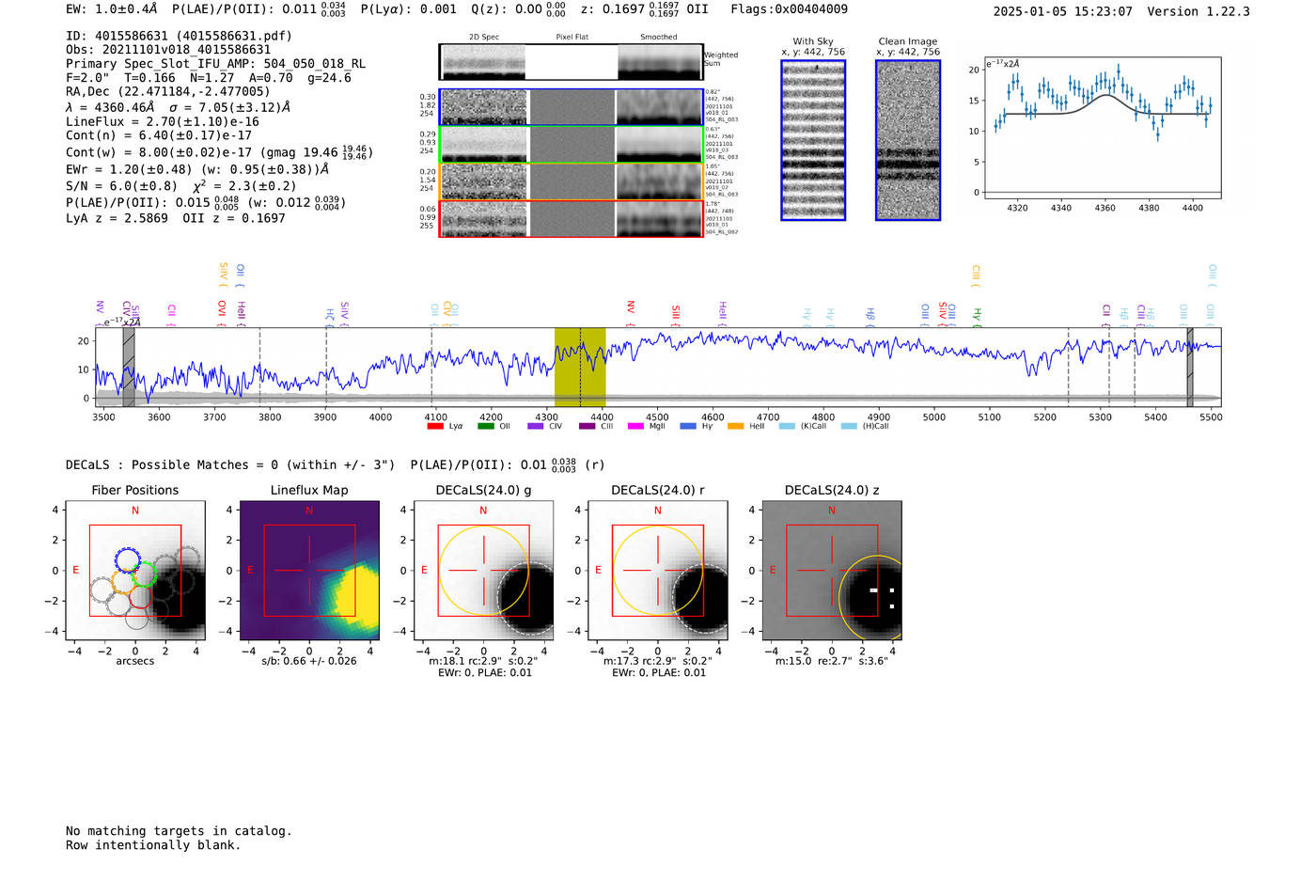Click the Primary Spec_Slot_IFU_AMP line
Image resolution: width=1316 pixels, height=896 pixels.
(x=216, y=64)
